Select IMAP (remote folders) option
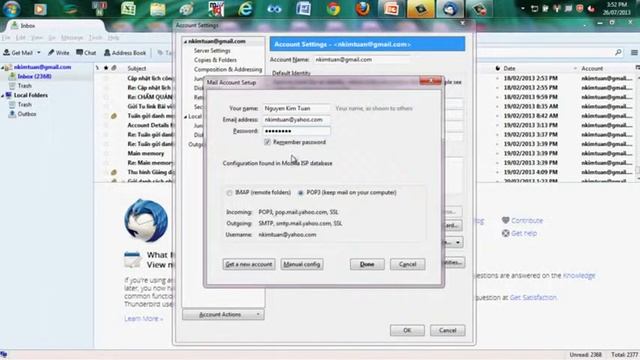640x360 pixels. (229, 193)
